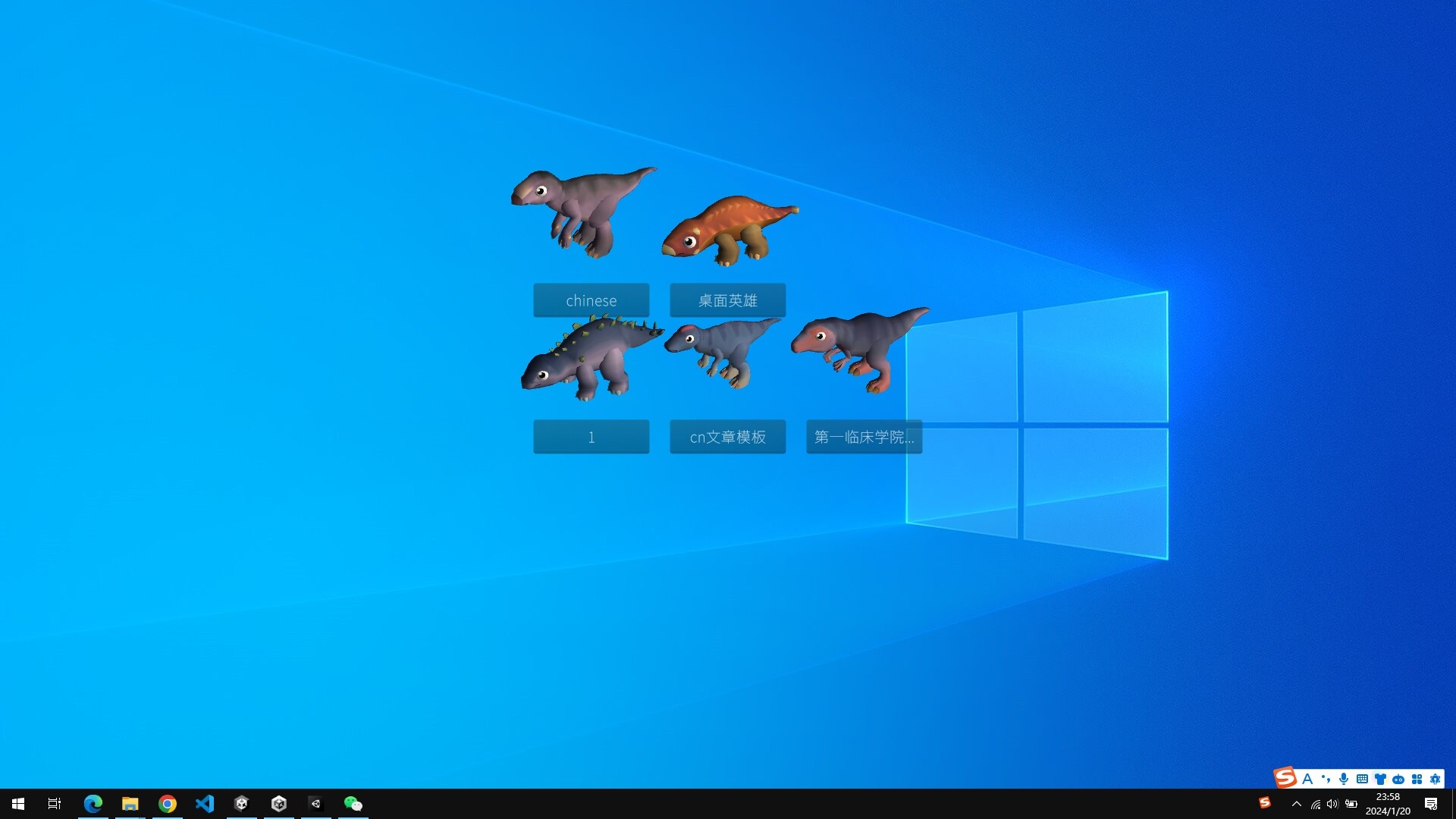Toggle the Sogou input state logo
Image resolution: width=1456 pixels, height=819 pixels.
(1285, 779)
